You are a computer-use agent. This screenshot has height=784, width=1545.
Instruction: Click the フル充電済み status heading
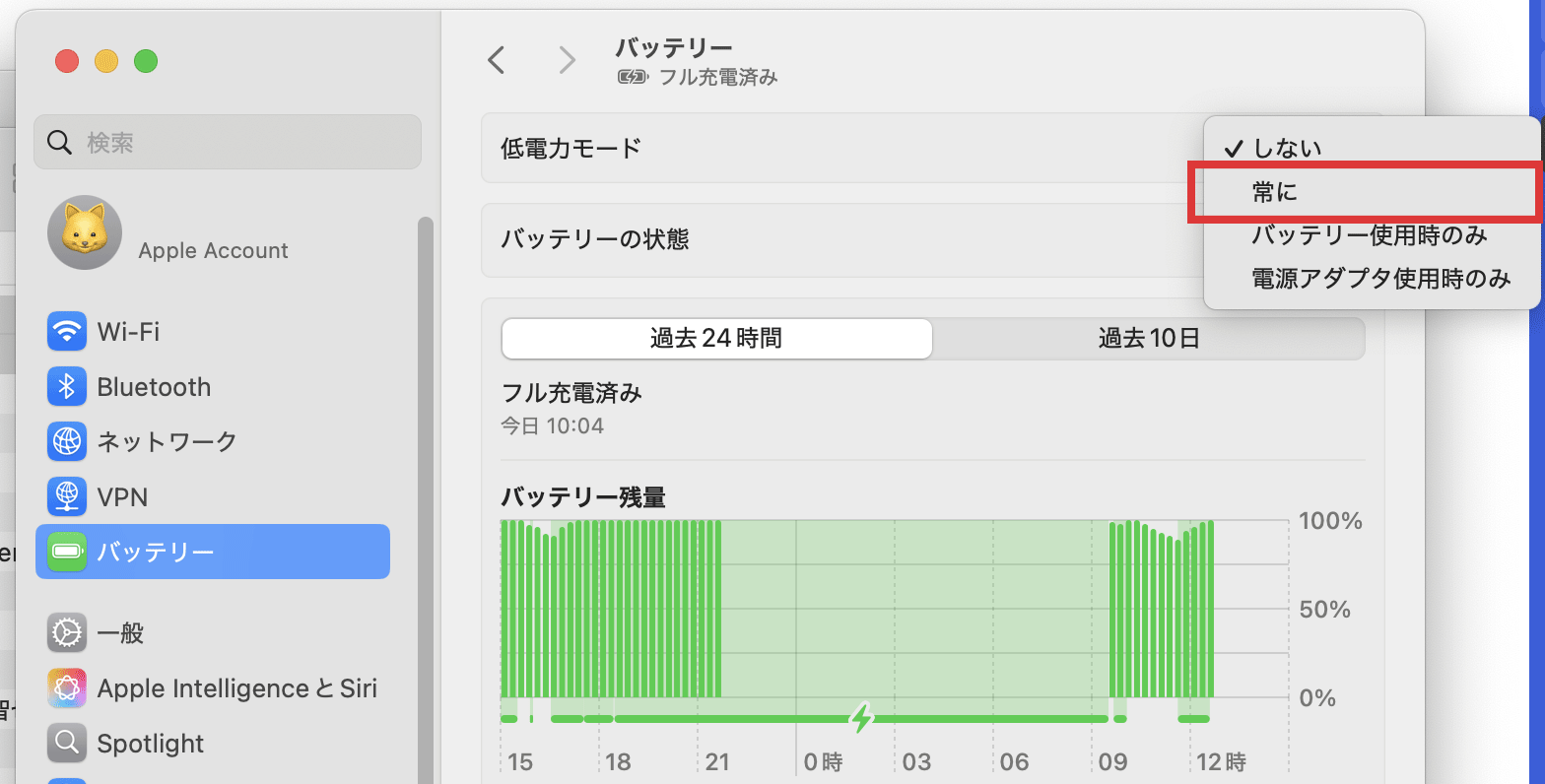(x=571, y=393)
